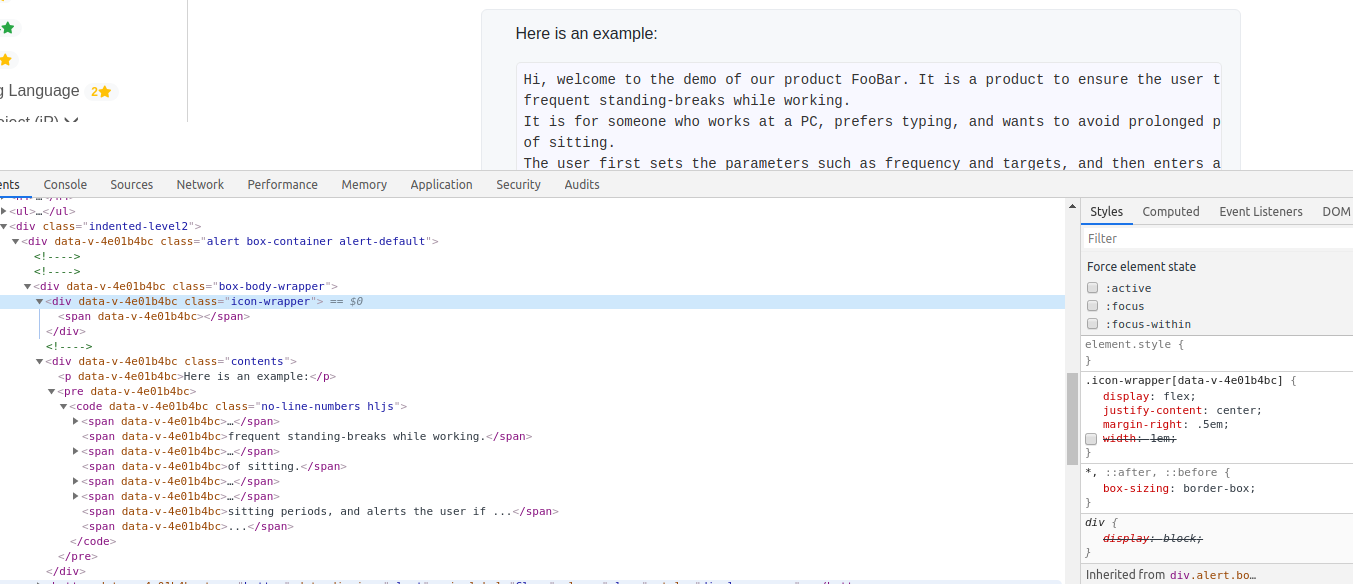This screenshot has height=584, width=1353.
Task: Collapse the pre element node
Action: click(52, 391)
